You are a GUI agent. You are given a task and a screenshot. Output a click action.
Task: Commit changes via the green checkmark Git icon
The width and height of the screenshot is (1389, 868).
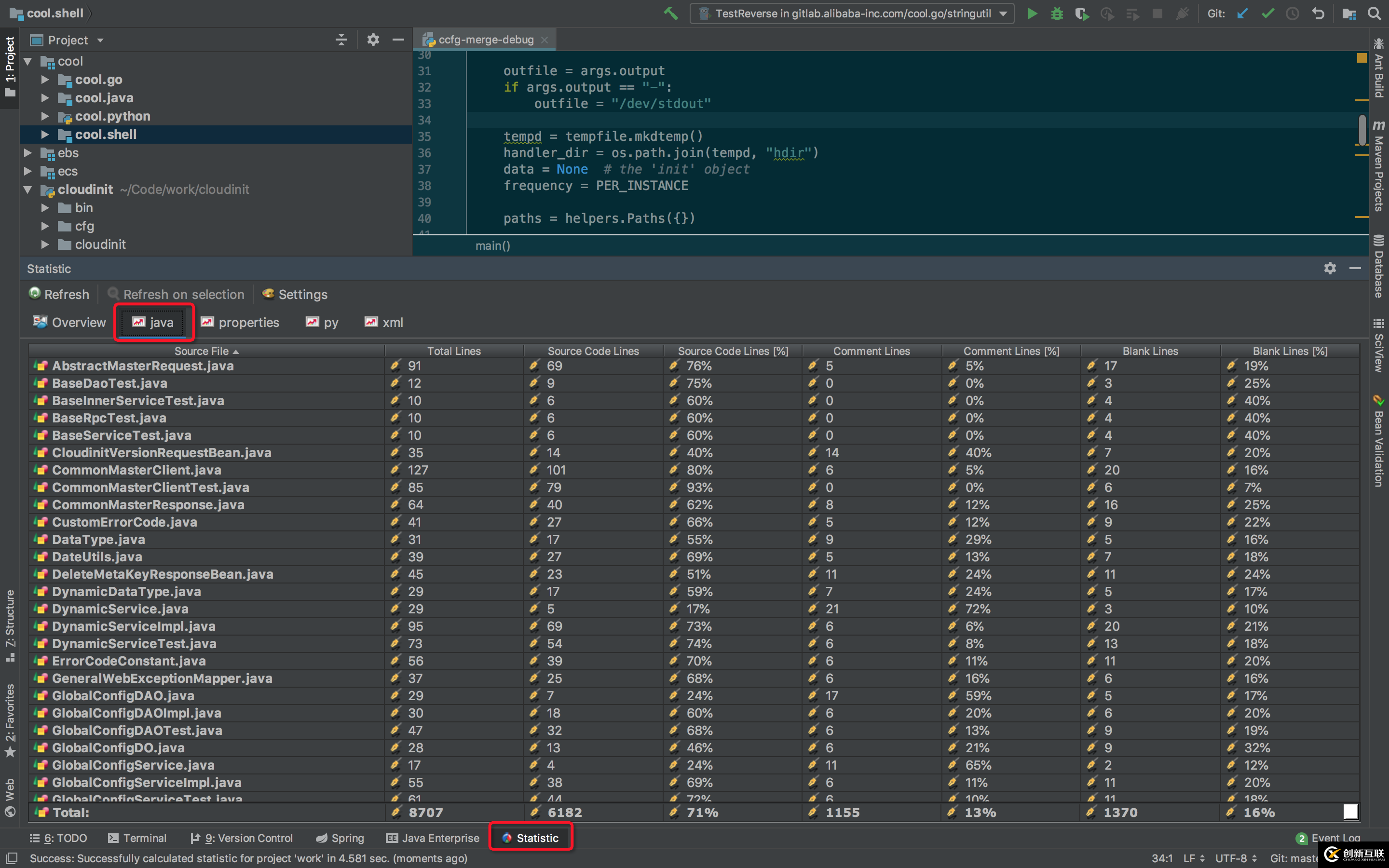point(1267,13)
